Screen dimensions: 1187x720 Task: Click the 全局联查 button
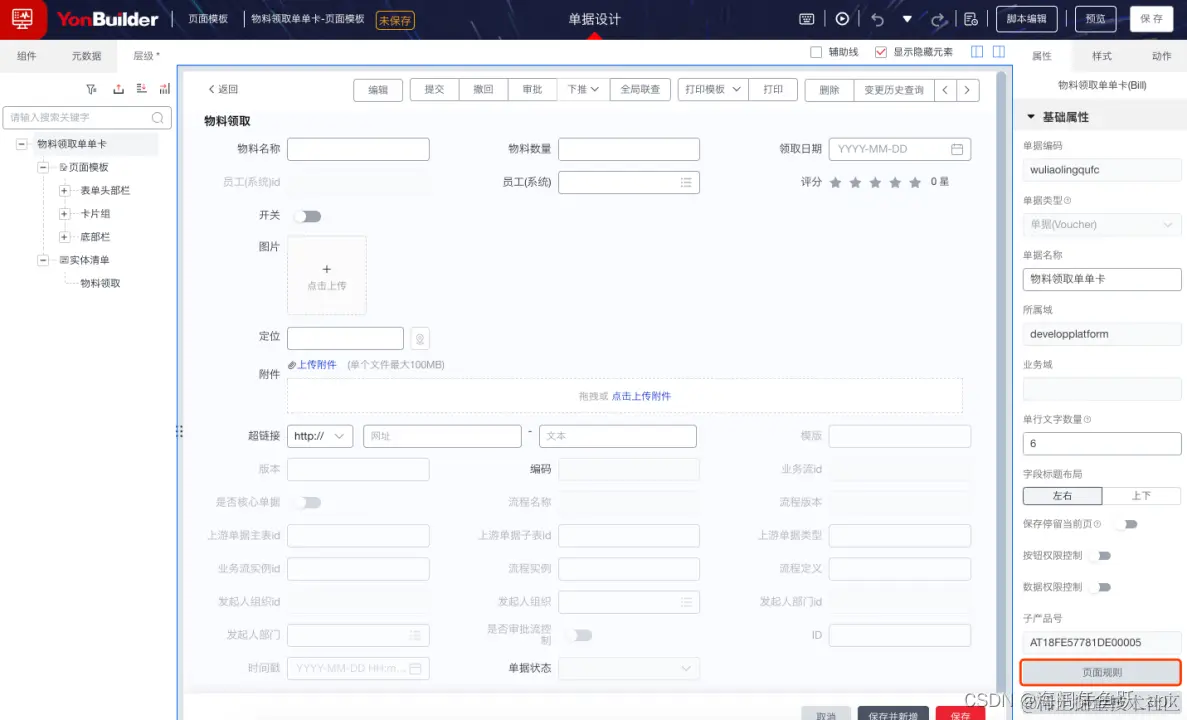tap(640, 89)
